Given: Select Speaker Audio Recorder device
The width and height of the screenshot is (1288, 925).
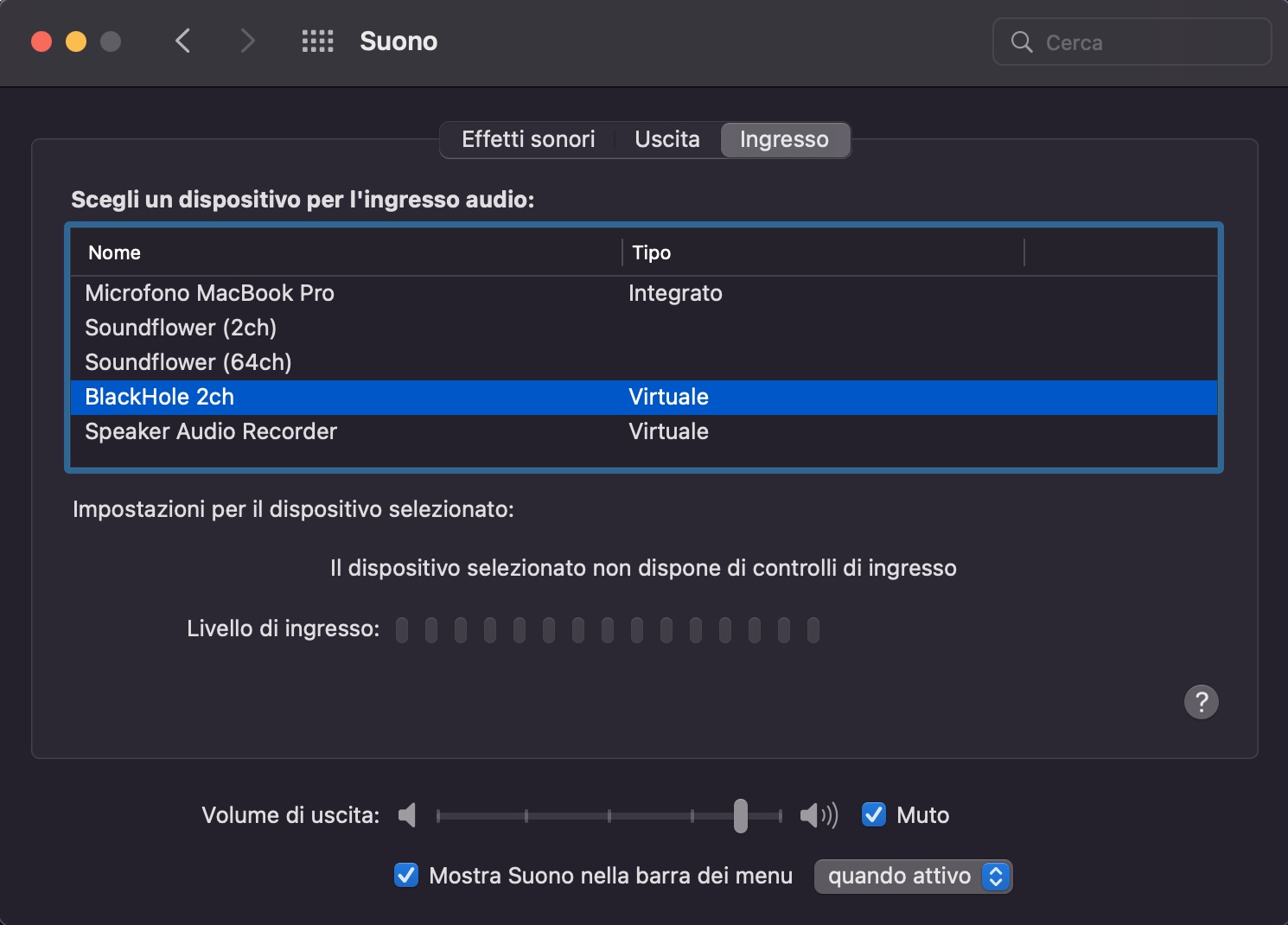Looking at the screenshot, I should [x=644, y=431].
